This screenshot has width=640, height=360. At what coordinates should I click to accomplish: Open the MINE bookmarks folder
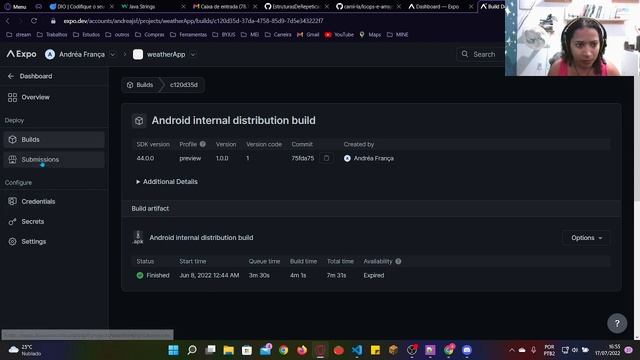397,35
